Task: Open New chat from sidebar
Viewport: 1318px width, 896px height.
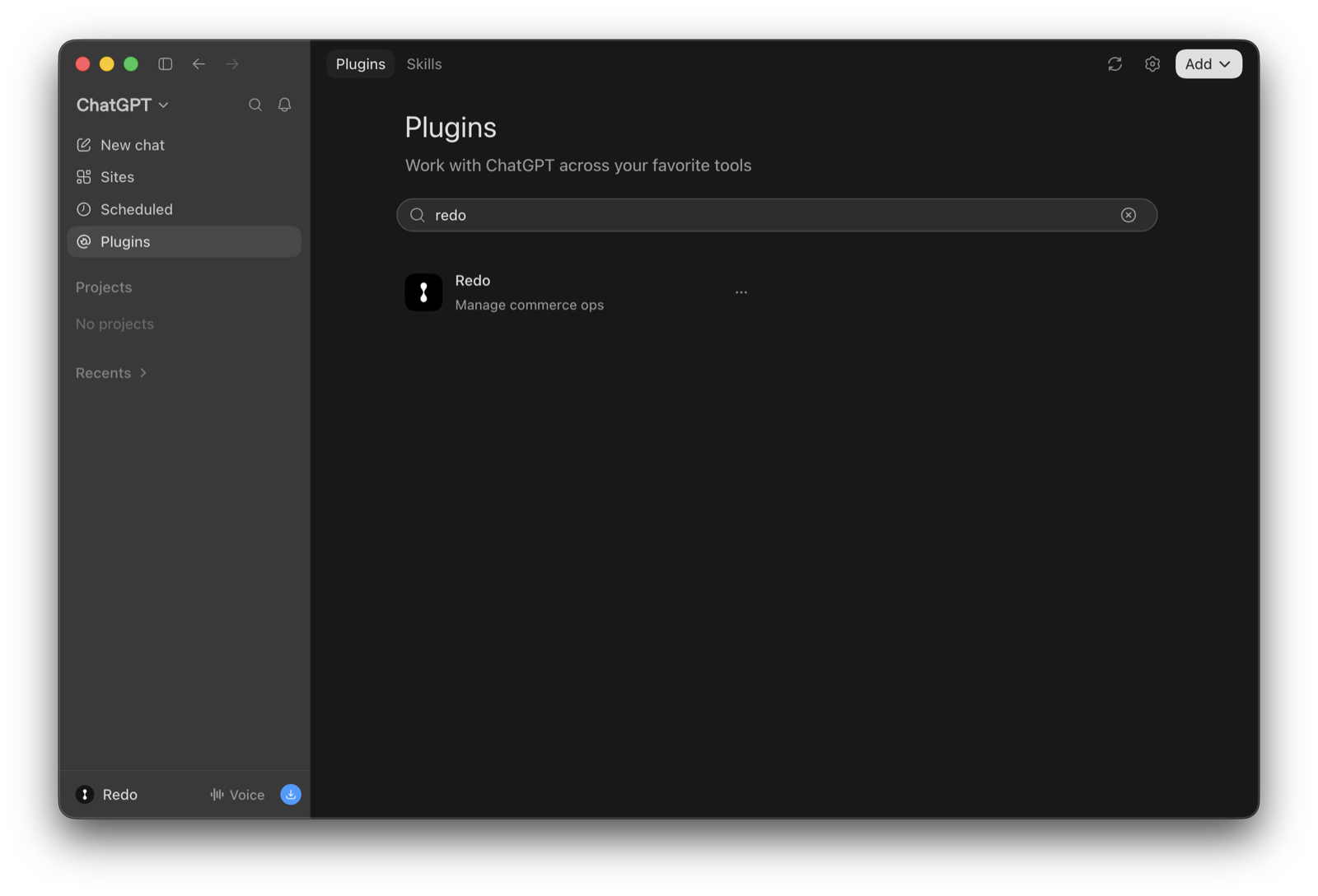Action: (x=184, y=145)
